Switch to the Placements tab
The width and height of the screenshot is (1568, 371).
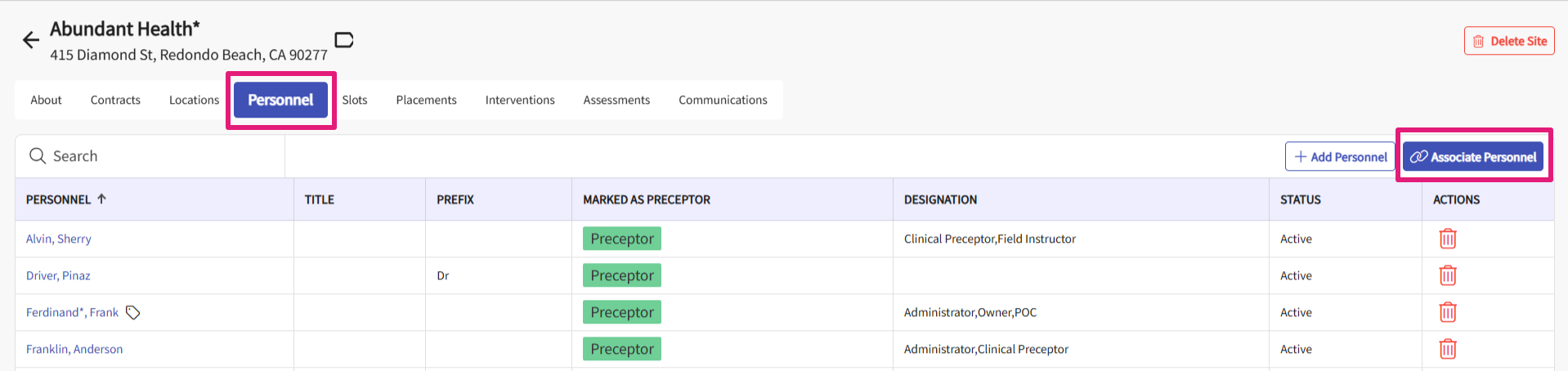(x=426, y=100)
